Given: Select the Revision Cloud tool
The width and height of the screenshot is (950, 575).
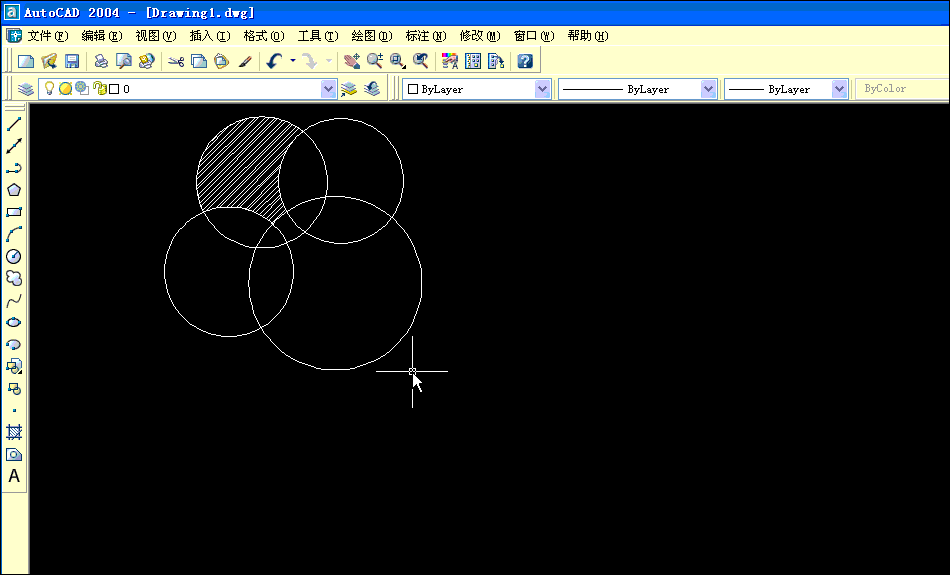Looking at the screenshot, I should point(14,278).
